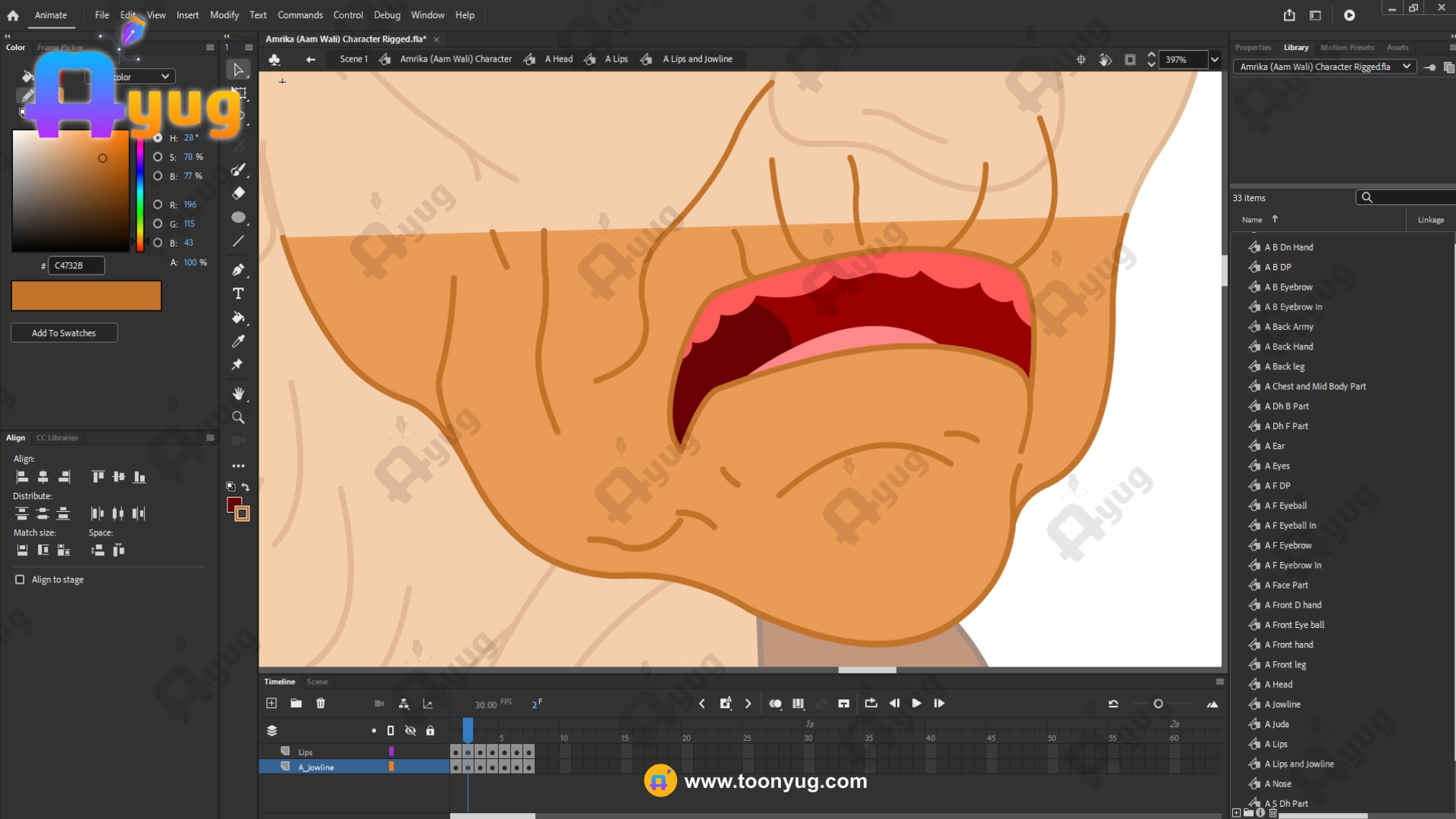
Task: Delete layer with the trash icon
Action: 321,704
